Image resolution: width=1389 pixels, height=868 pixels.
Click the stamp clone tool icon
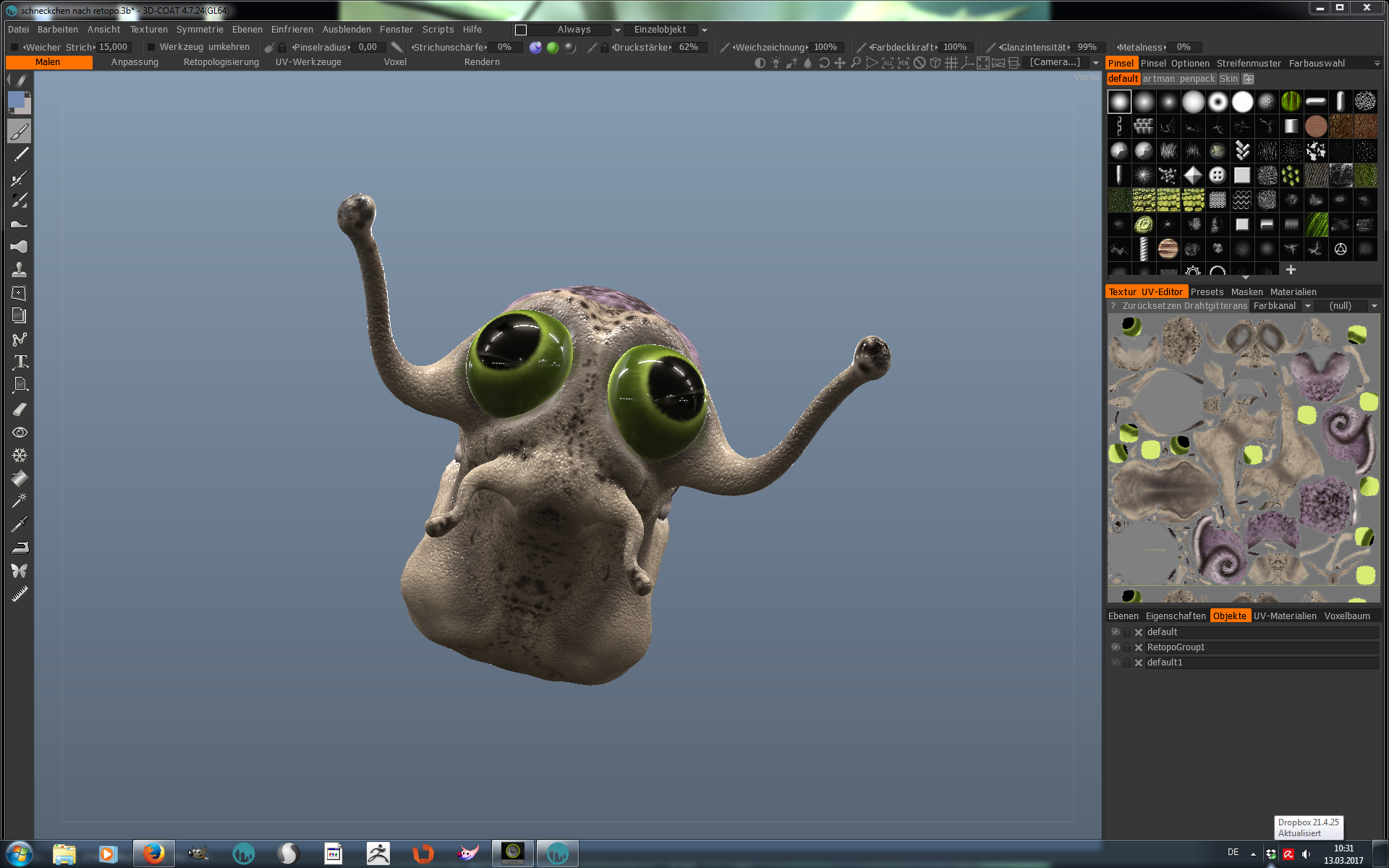(20, 270)
